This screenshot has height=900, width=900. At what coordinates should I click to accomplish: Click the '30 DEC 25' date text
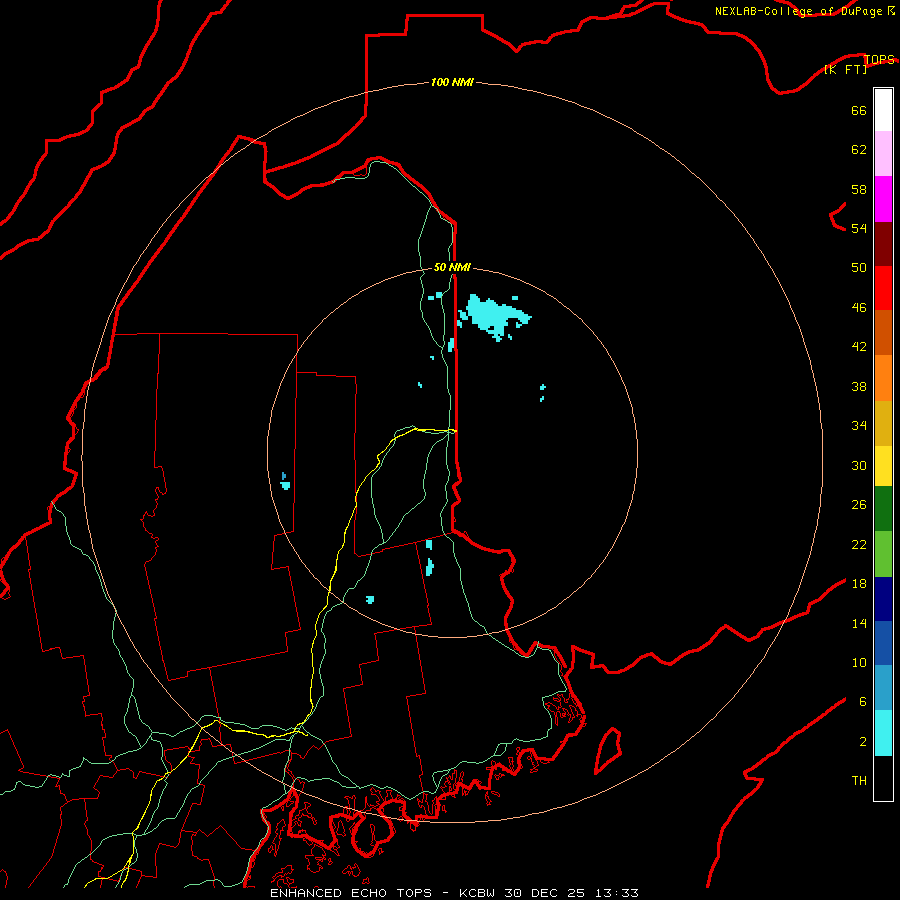(544, 893)
